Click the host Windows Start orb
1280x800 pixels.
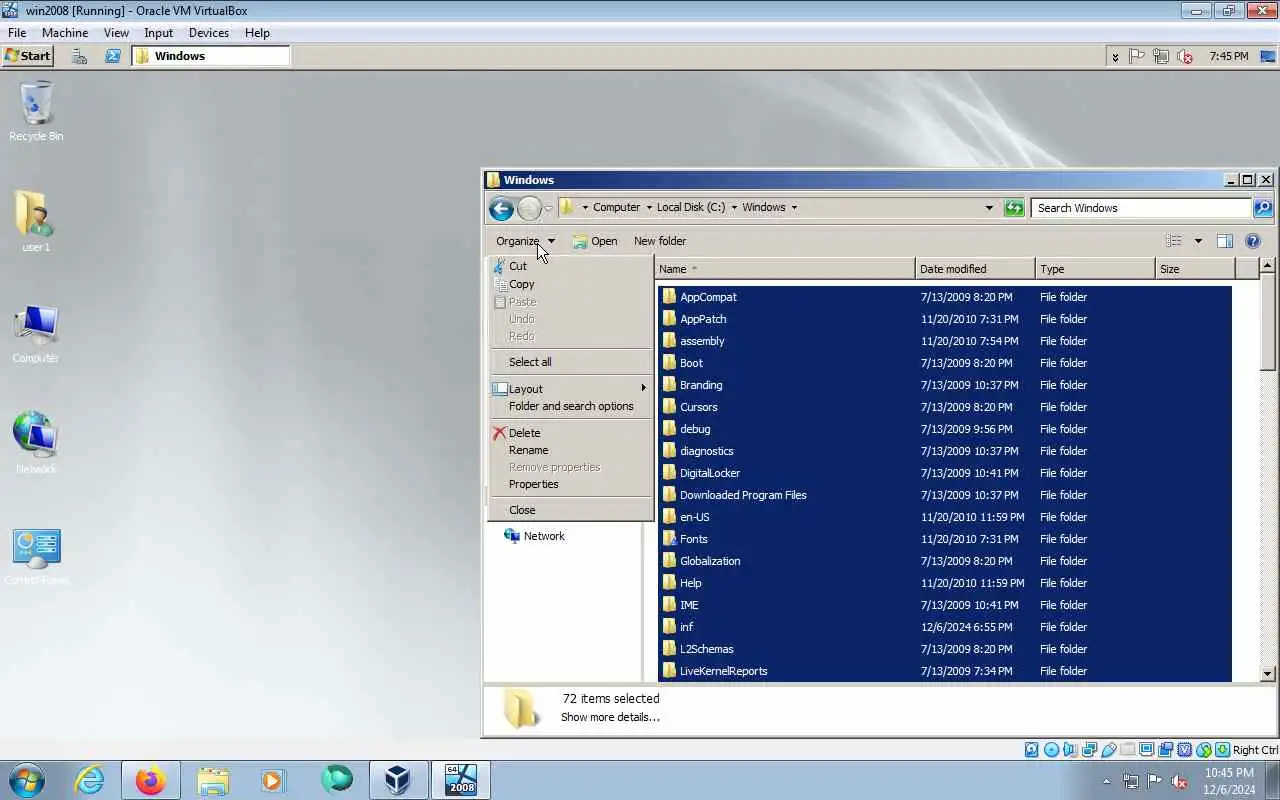coord(27,780)
